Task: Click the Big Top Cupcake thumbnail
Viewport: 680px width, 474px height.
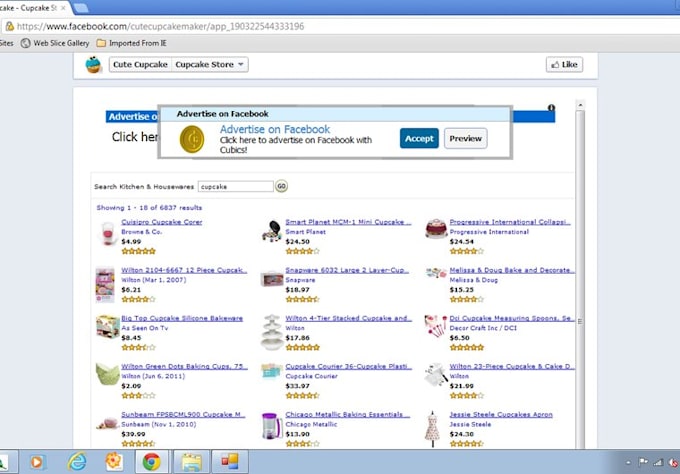Action: 108,327
